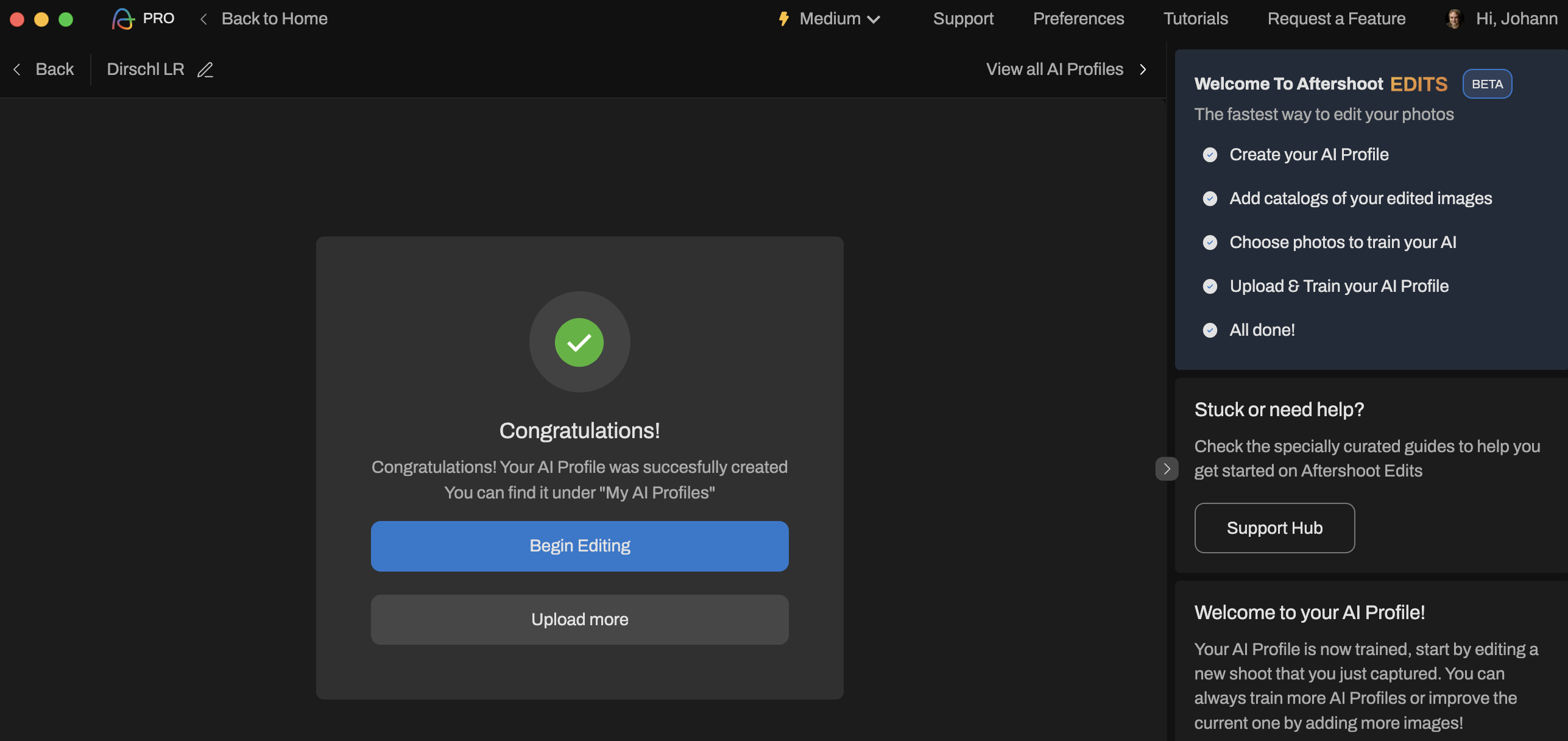Click the BETA badge next to EDITS
Screen dimensions: 1568x741
coord(1487,84)
